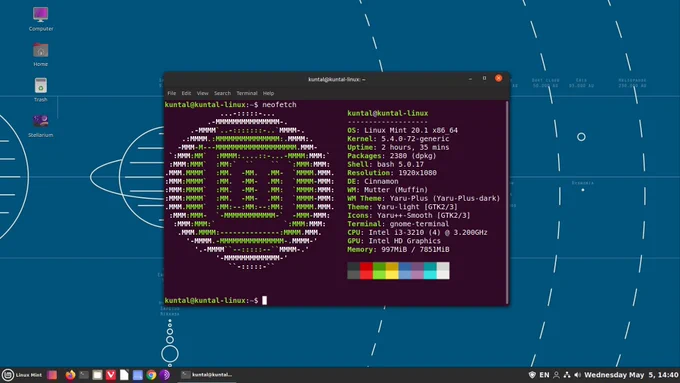The height and width of the screenshot is (383, 680).
Task: Click the 'Shell: bash 5.0.17' line
Action: click(386, 164)
